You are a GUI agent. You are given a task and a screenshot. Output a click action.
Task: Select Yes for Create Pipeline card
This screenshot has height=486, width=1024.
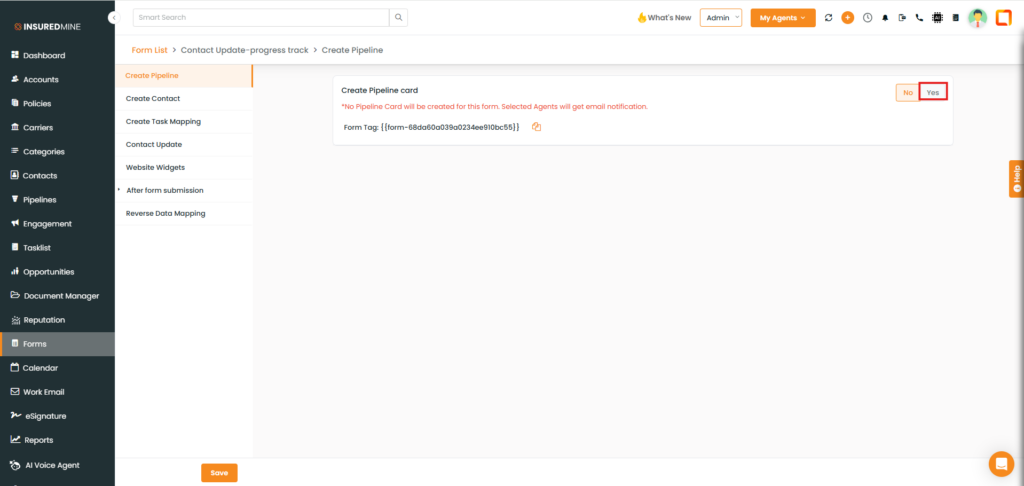933,93
